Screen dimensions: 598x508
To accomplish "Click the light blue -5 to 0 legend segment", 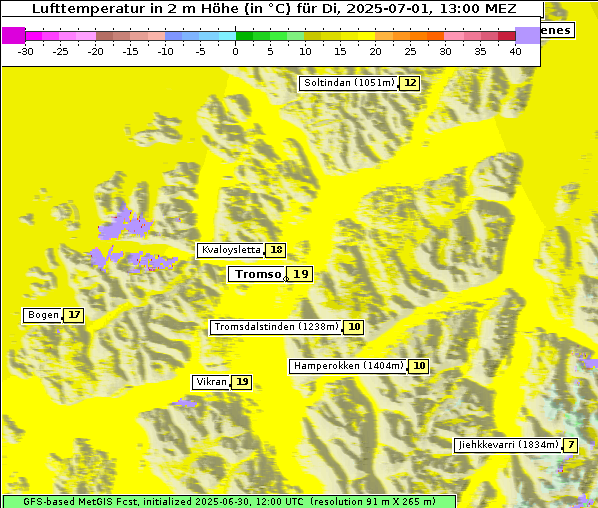I will [x=218, y=36].
